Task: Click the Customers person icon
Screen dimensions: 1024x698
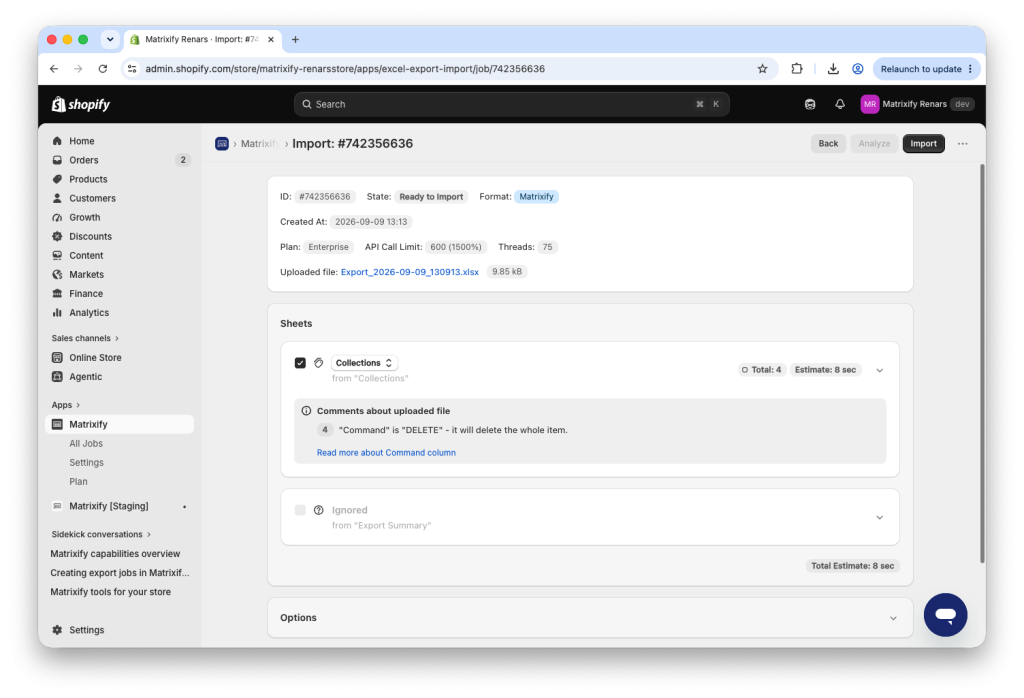Action: click(57, 198)
